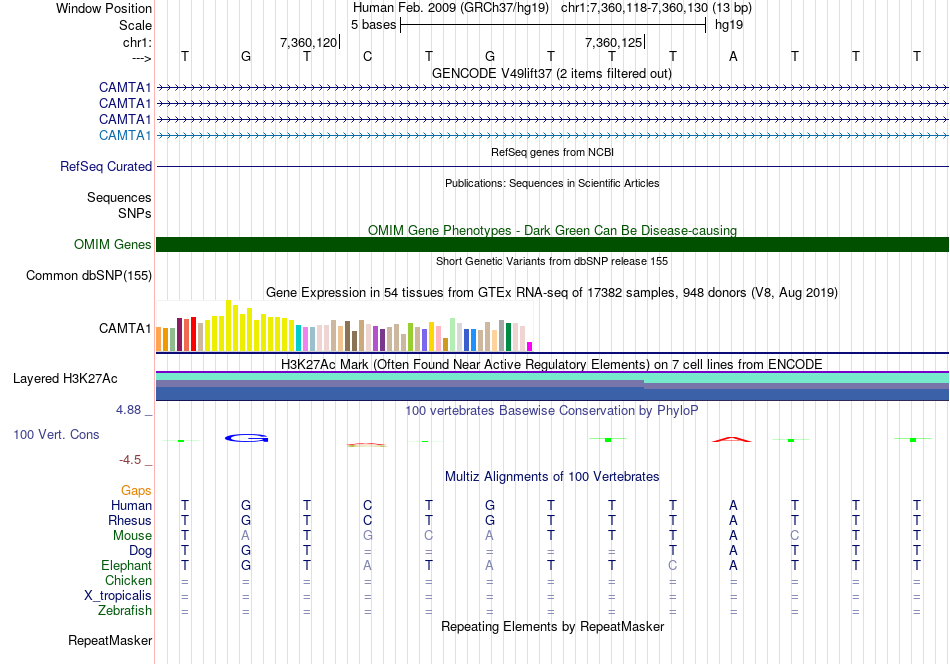Click the 'H3K27Ac Mark' track title
This screenshot has height=664, width=950.
[x=552, y=364]
